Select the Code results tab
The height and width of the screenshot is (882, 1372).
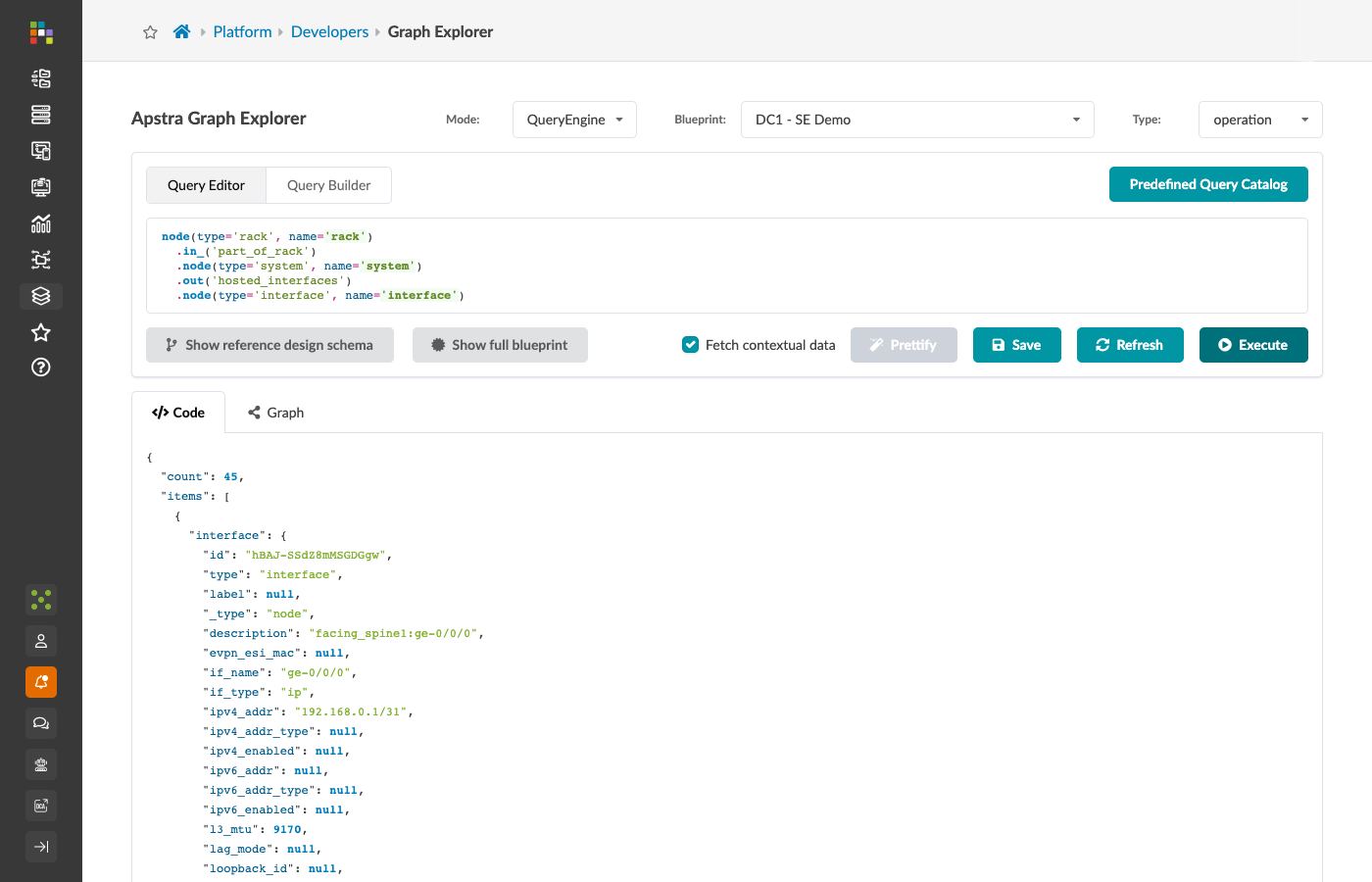pos(178,413)
